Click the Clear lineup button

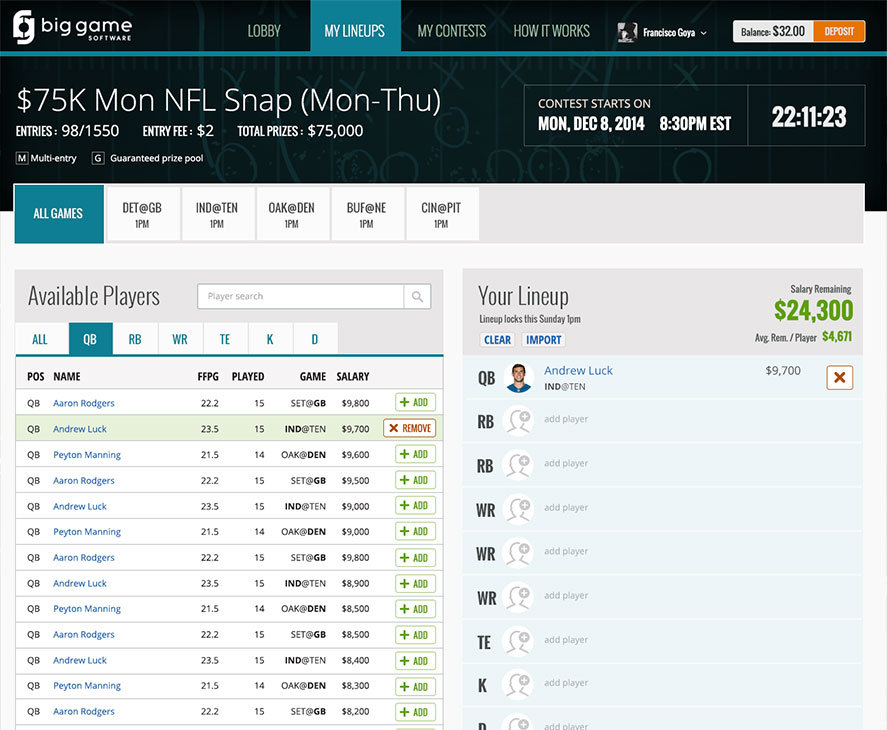point(497,340)
